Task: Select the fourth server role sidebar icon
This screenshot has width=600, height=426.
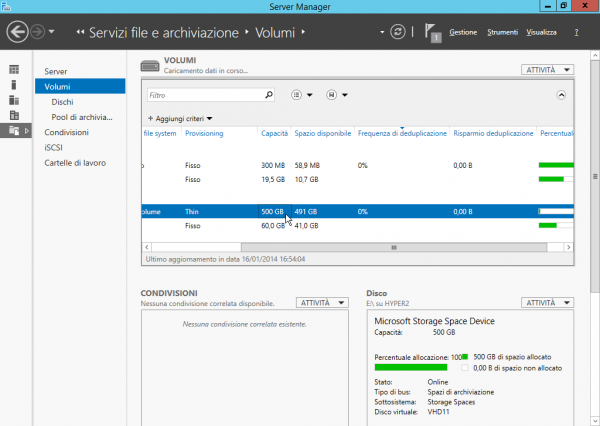Action: 14,115
